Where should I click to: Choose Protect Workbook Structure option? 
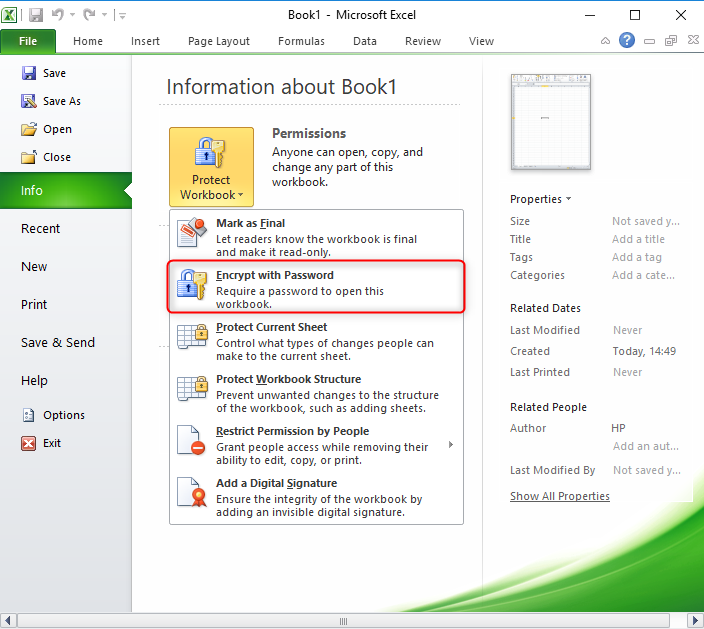[316, 393]
